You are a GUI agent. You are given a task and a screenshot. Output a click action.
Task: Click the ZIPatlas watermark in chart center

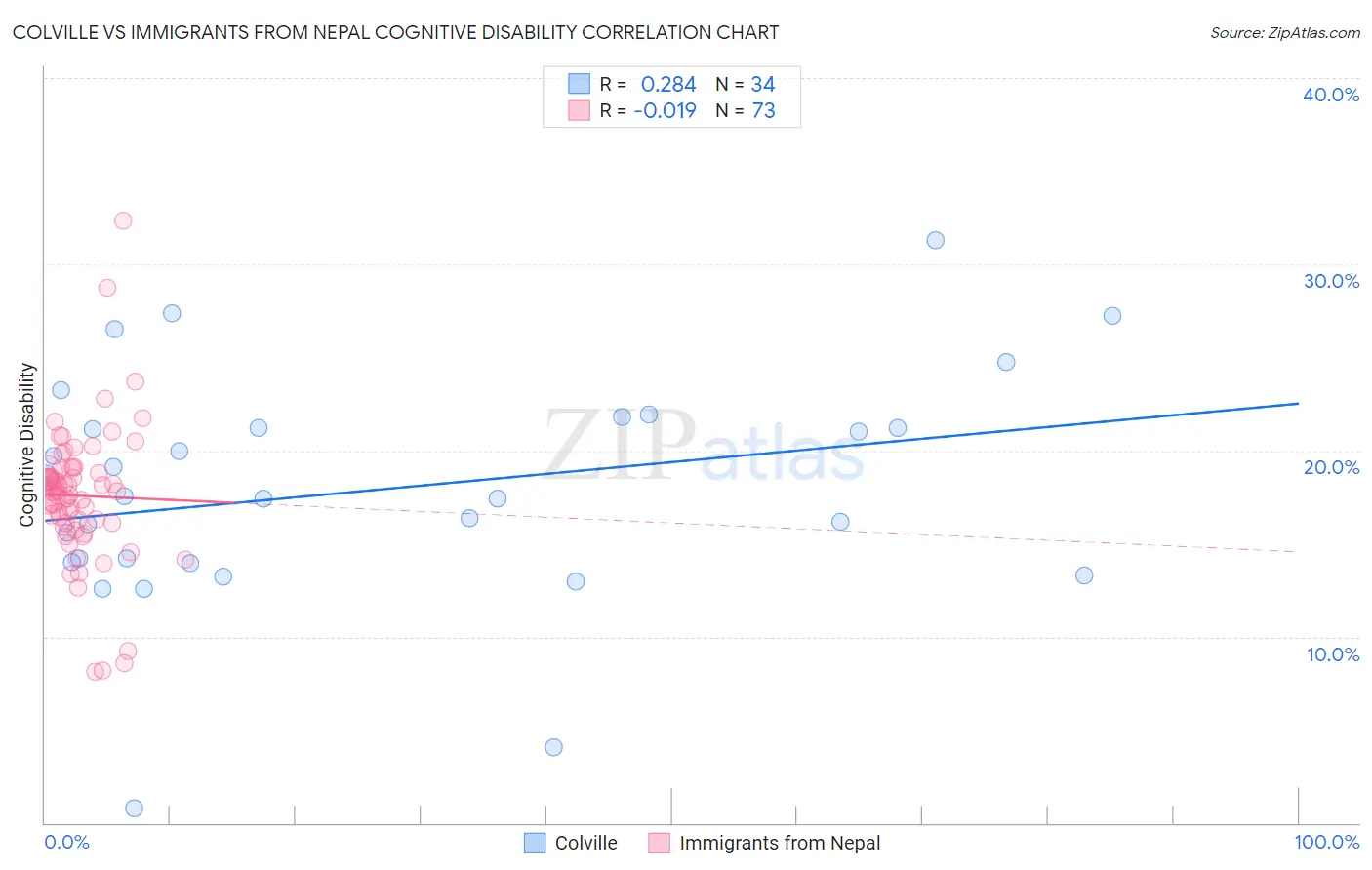[704, 446]
